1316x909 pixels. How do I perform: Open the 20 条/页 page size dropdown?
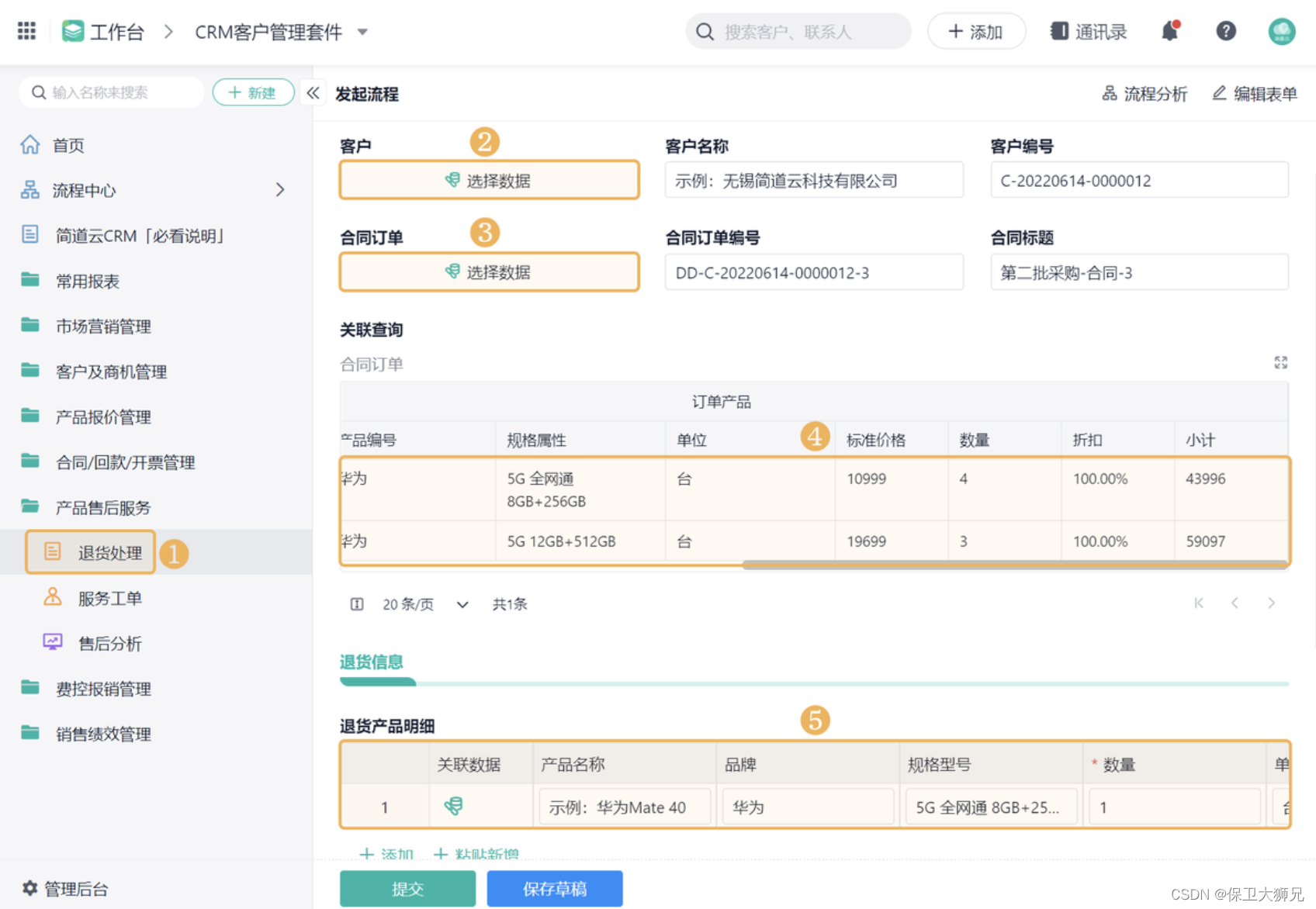pos(425,604)
